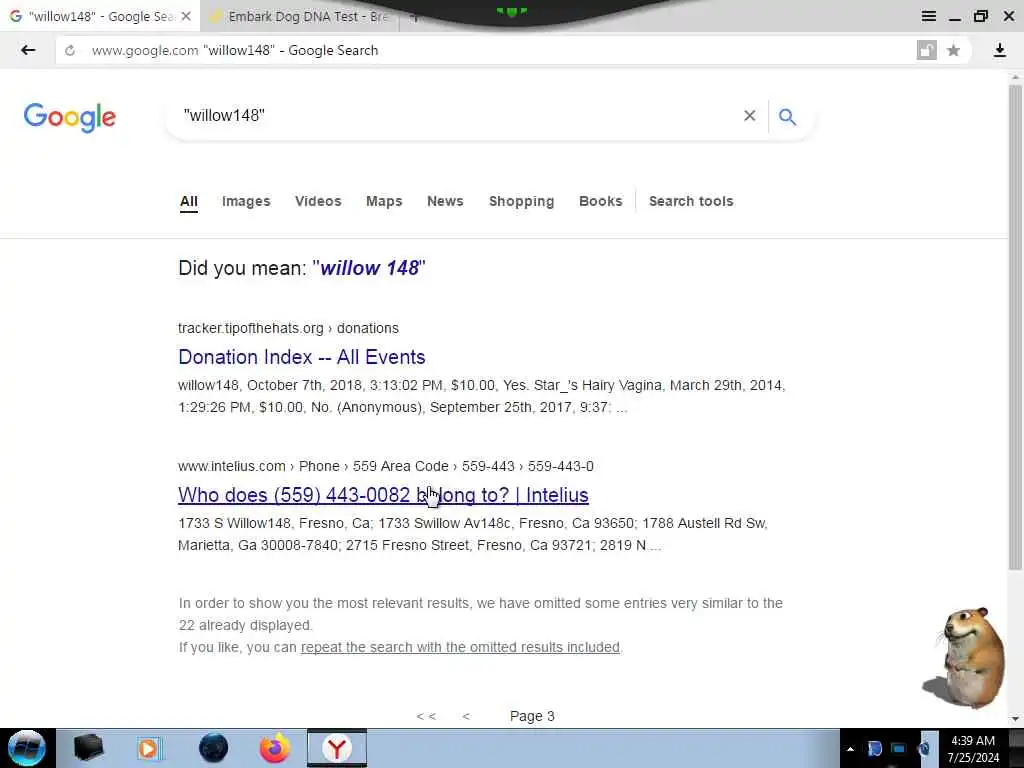Switch to Videos results
This screenshot has height=768, width=1024.
tap(318, 201)
